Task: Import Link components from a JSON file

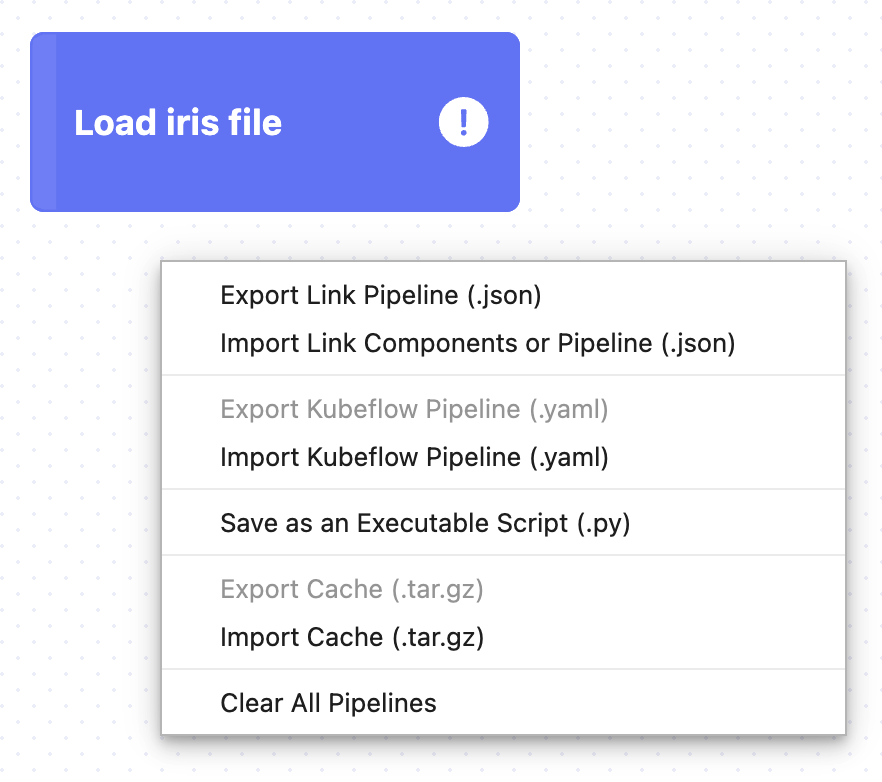Action: 477,344
